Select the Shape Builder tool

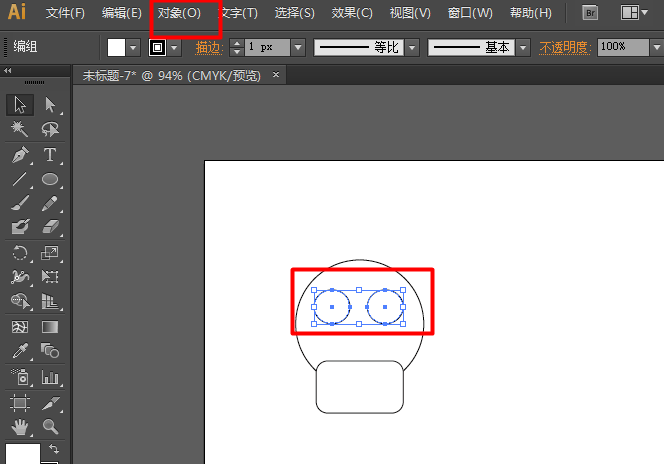pos(20,301)
